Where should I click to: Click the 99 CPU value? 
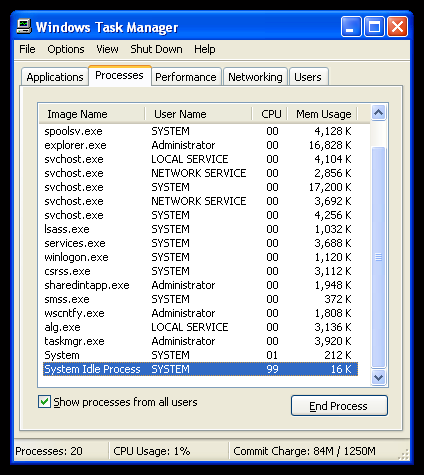[272, 369]
